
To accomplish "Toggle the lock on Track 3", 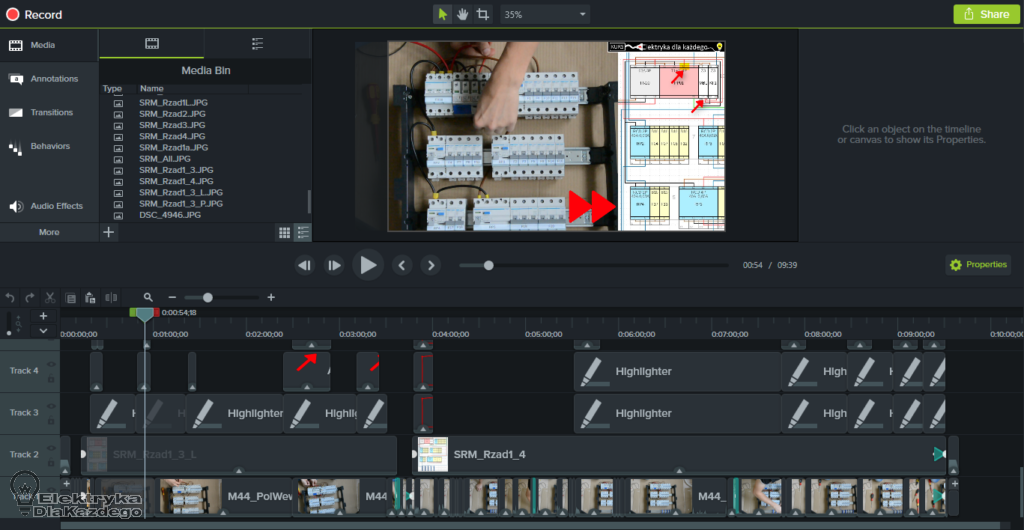I will pos(51,419).
